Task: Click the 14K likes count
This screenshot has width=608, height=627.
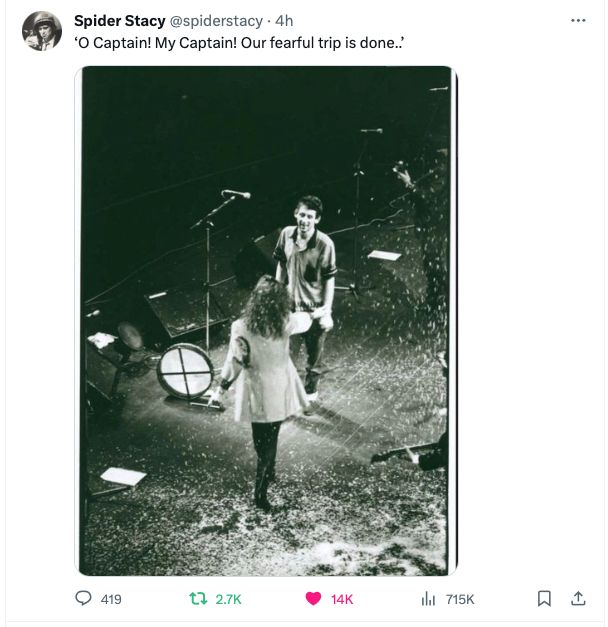Action: [342, 599]
